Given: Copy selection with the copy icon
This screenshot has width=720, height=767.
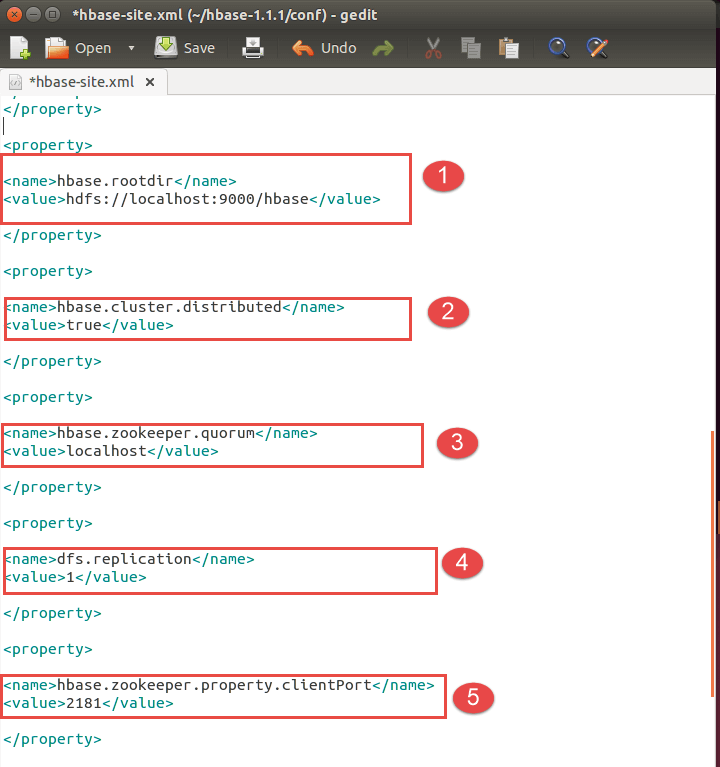Looking at the screenshot, I should pos(471,47).
